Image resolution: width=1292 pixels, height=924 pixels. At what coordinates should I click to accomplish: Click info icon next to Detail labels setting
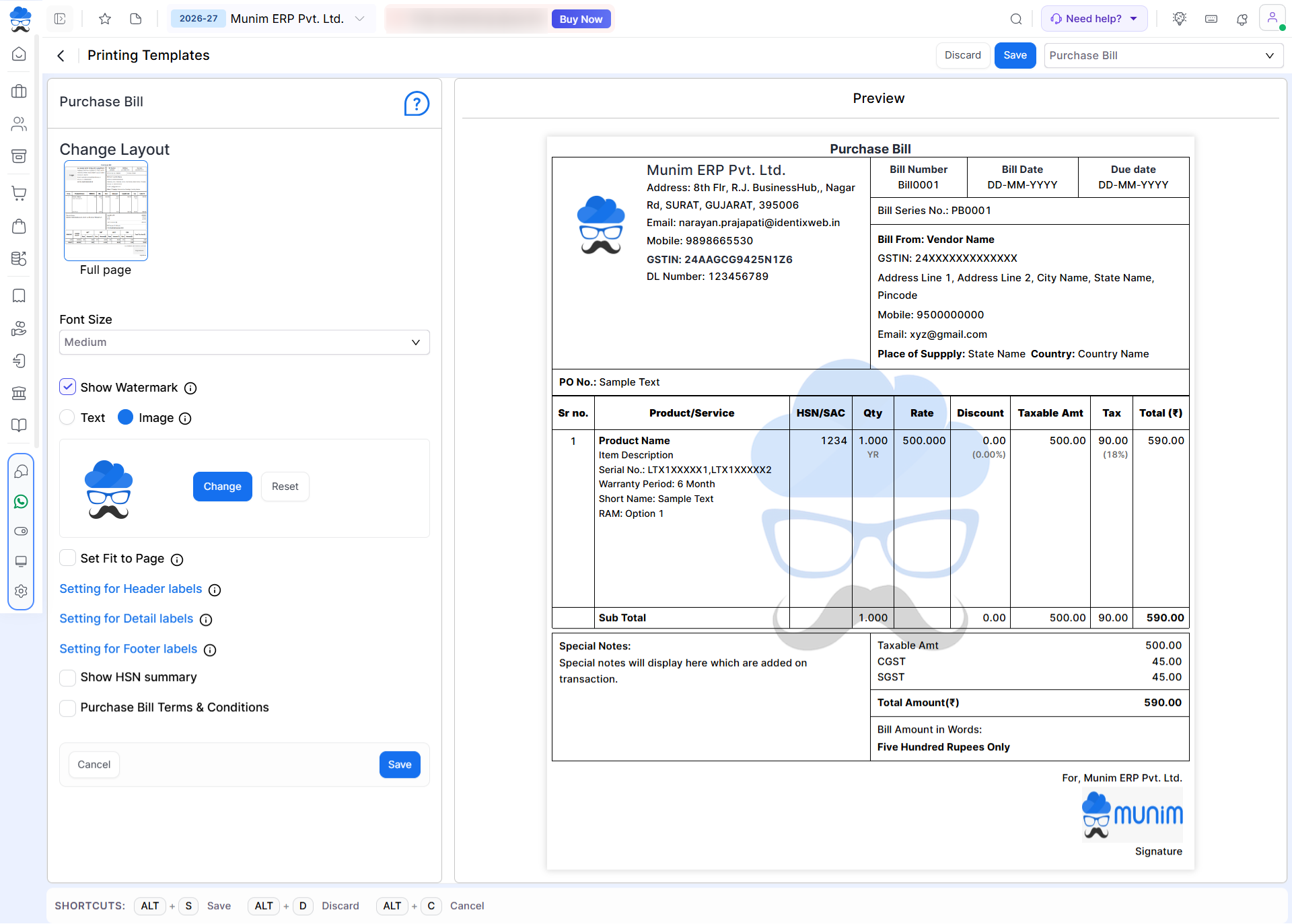point(206,620)
